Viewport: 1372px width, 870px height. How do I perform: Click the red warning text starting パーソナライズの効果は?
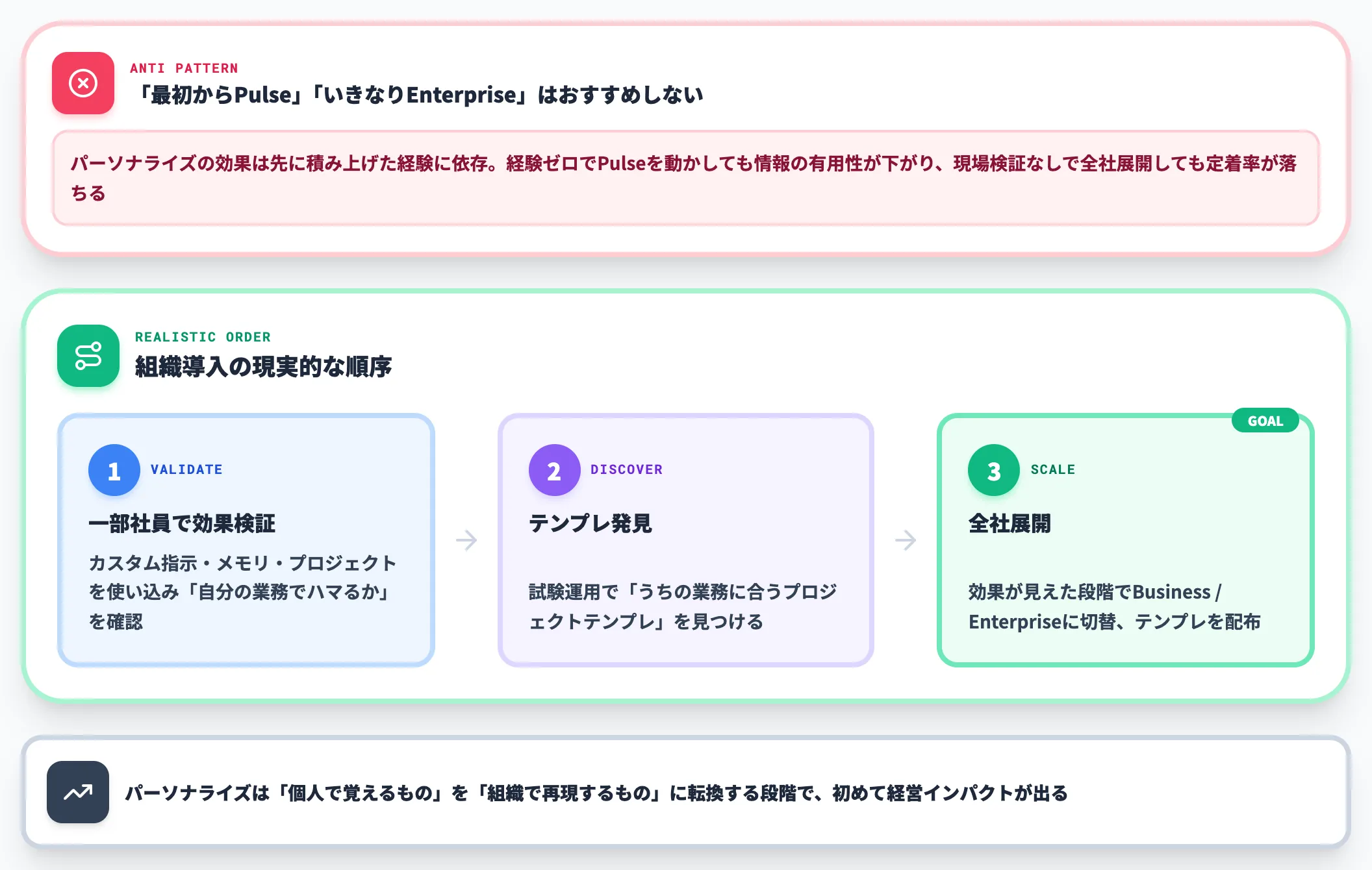coord(683,178)
